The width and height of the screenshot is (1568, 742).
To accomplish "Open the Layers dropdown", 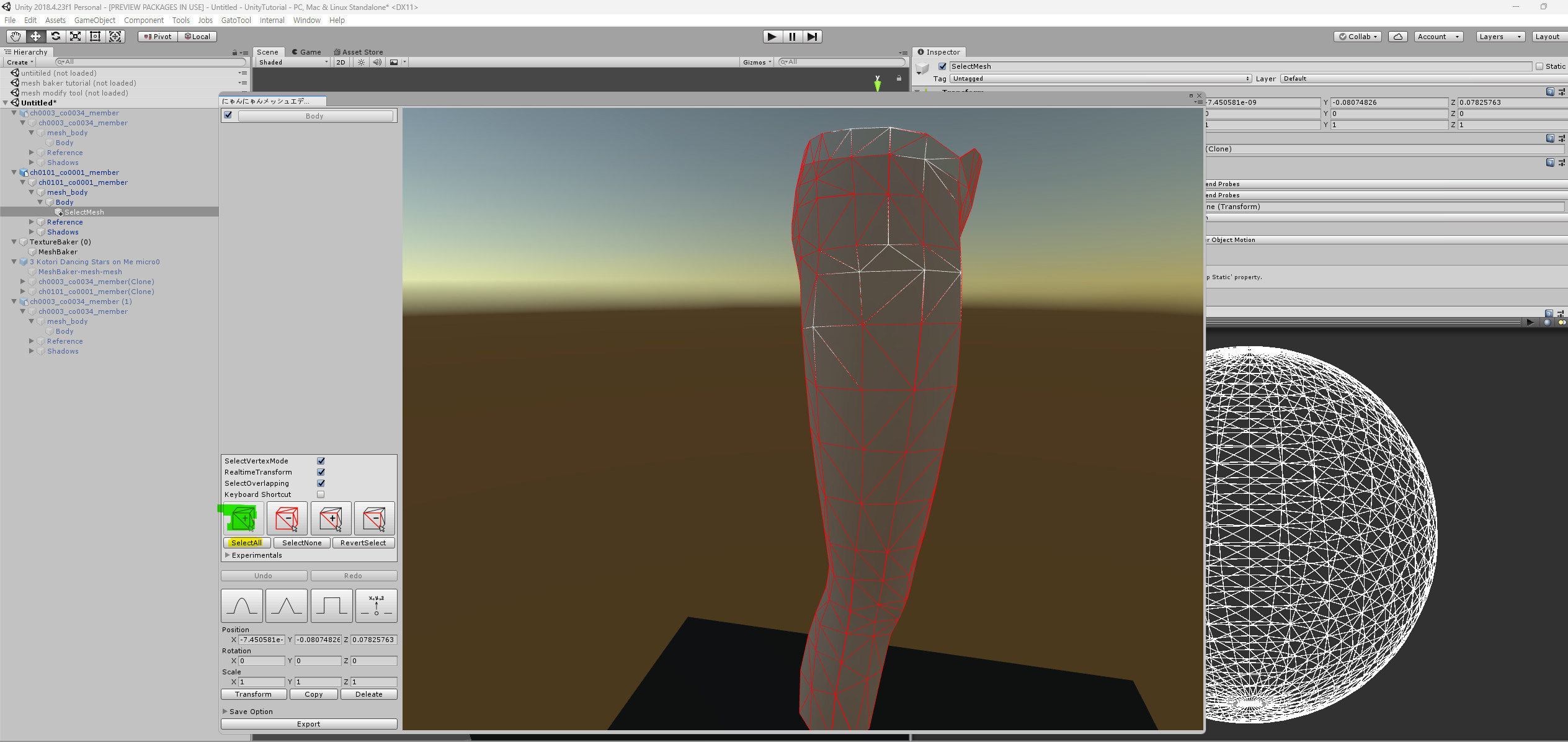I will [1500, 37].
